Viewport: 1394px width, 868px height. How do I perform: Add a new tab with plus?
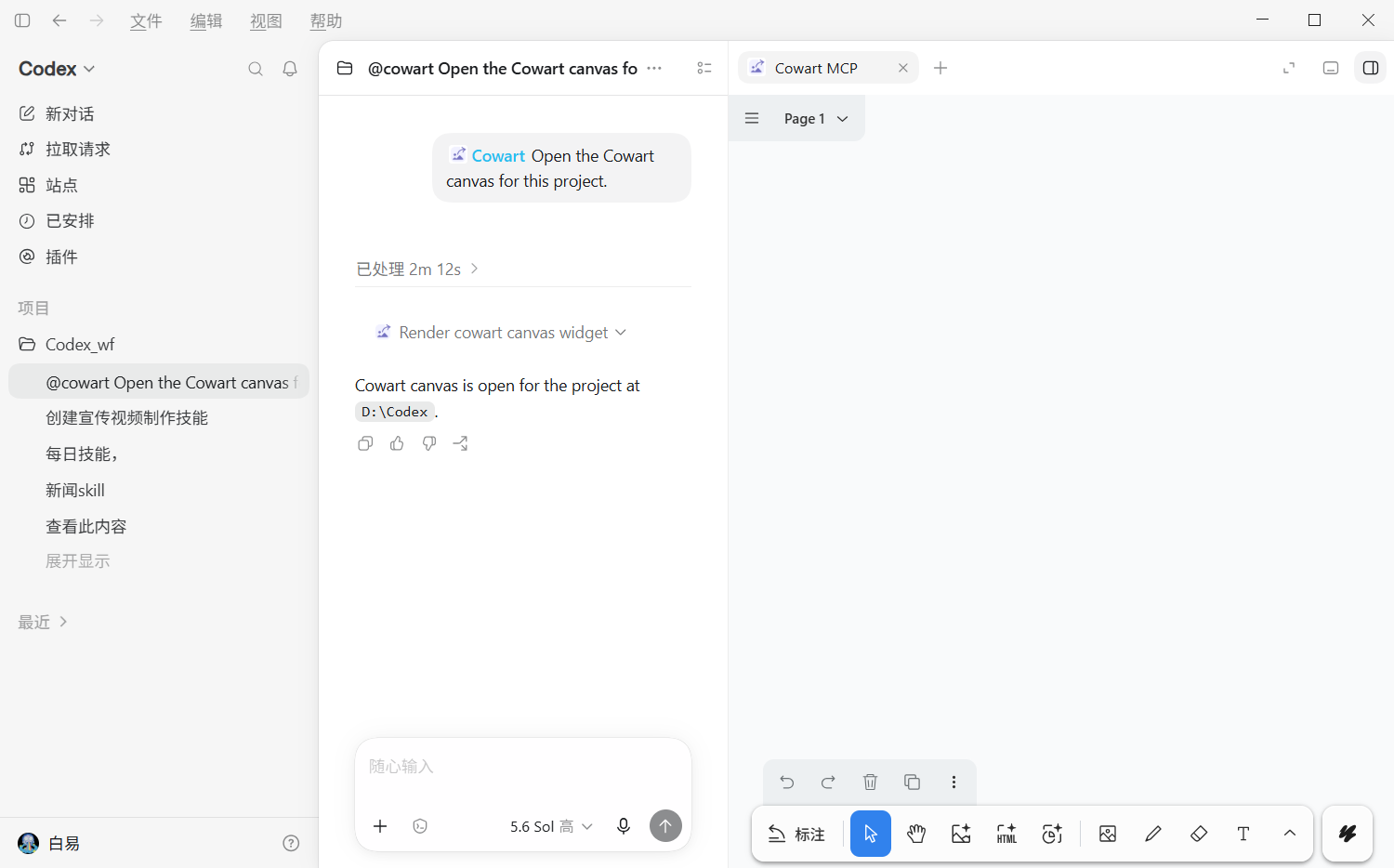coord(940,68)
